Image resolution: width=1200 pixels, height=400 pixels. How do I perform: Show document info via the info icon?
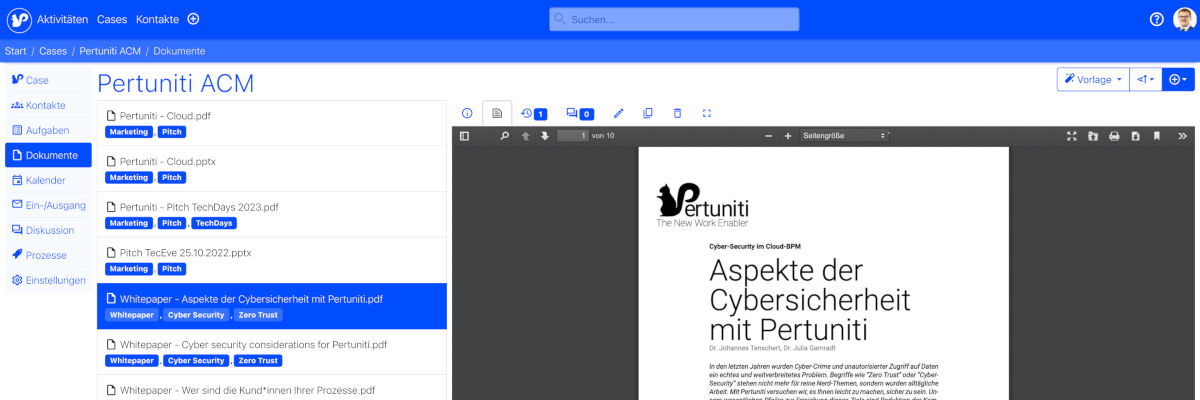[467, 114]
